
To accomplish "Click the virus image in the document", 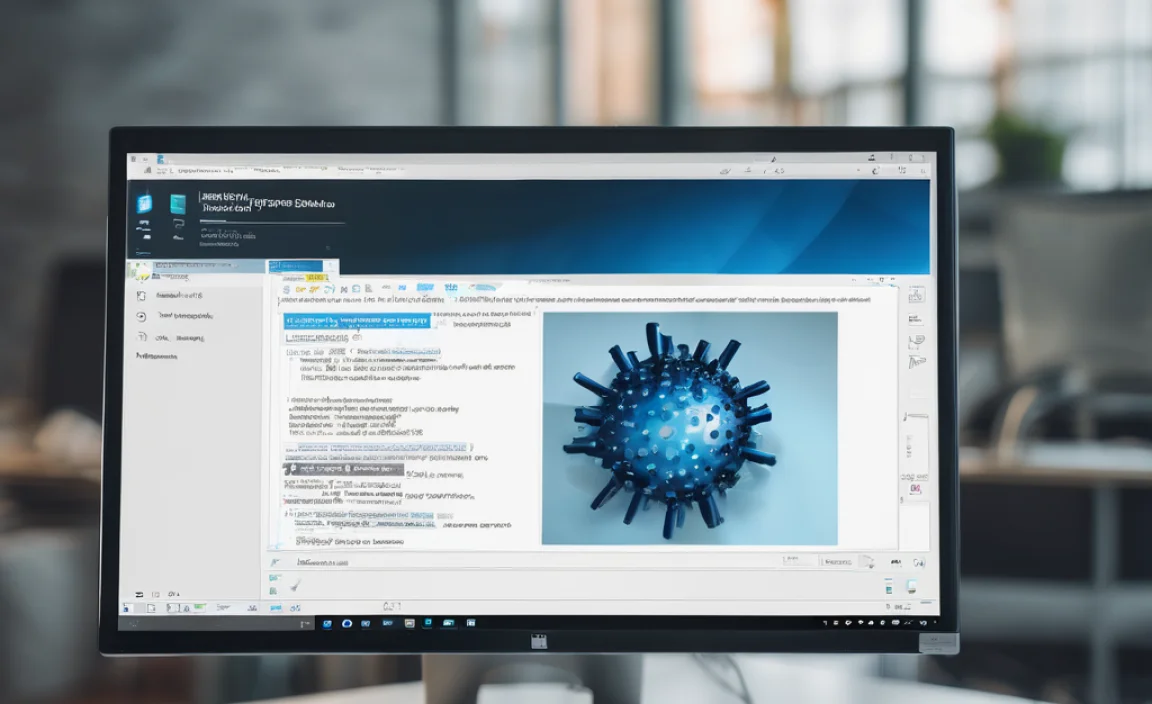I will pyautogui.click(x=689, y=428).
